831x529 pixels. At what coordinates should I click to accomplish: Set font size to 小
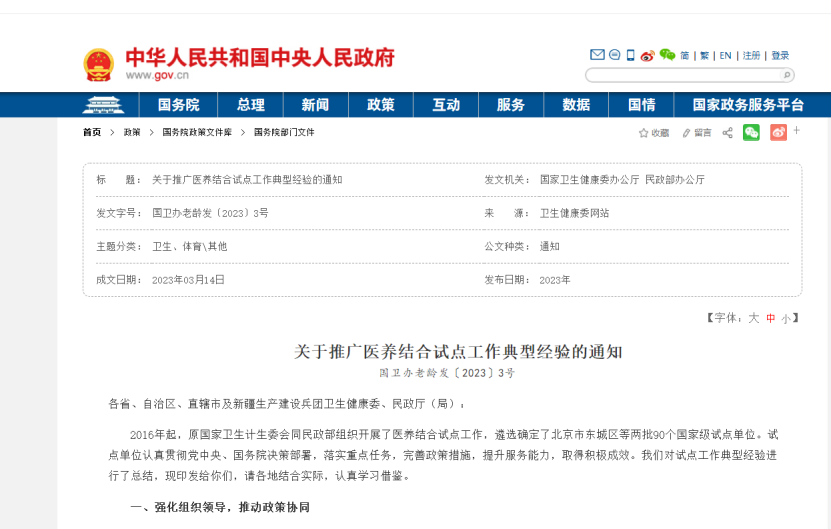(x=786, y=319)
